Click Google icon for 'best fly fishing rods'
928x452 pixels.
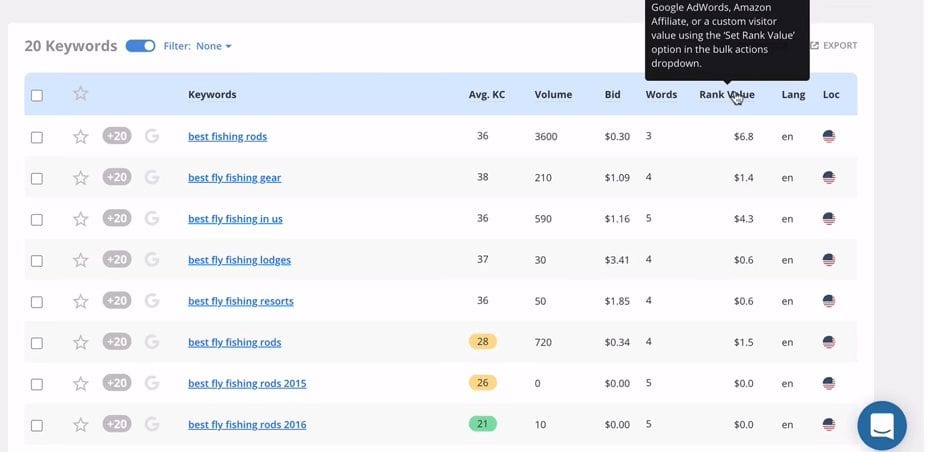tap(152, 342)
